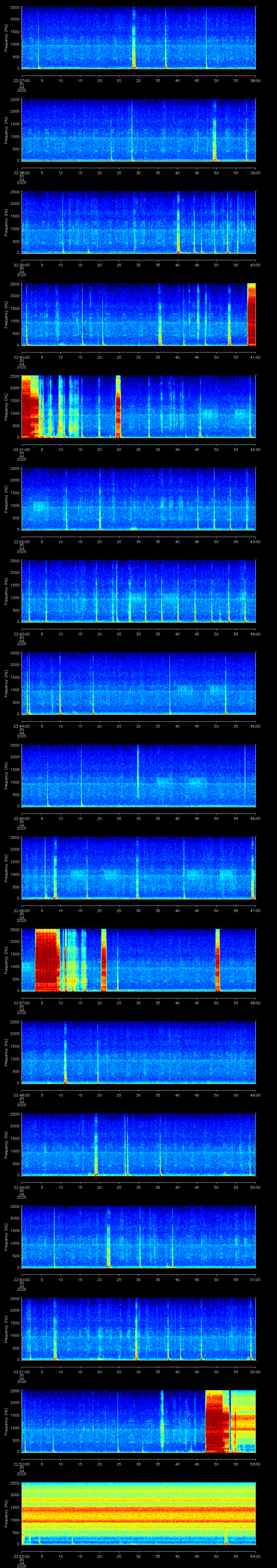Open the noisy 22:53 spectrogram panel

tap(138, 1514)
